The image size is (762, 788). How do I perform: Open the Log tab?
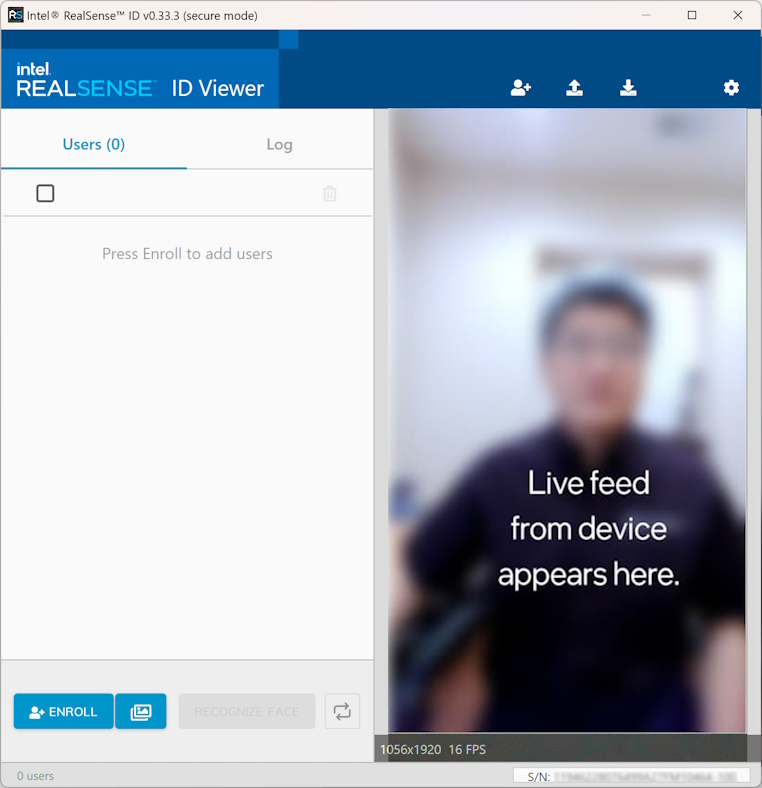click(x=279, y=144)
